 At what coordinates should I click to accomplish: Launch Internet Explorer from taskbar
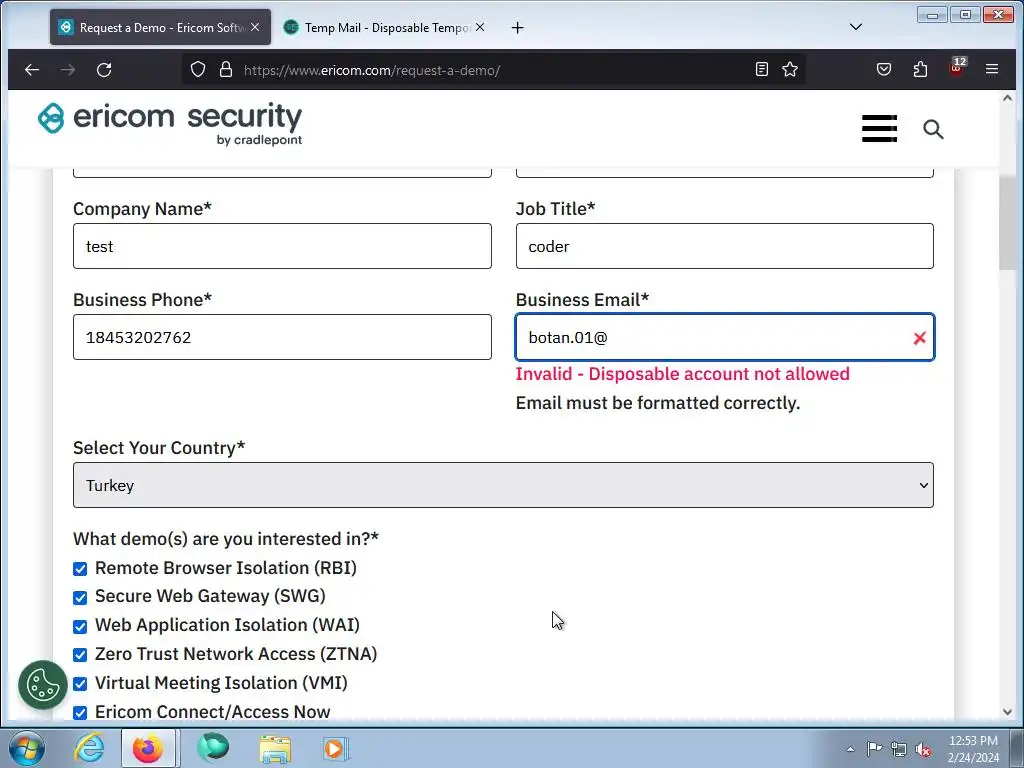(x=89, y=748)
